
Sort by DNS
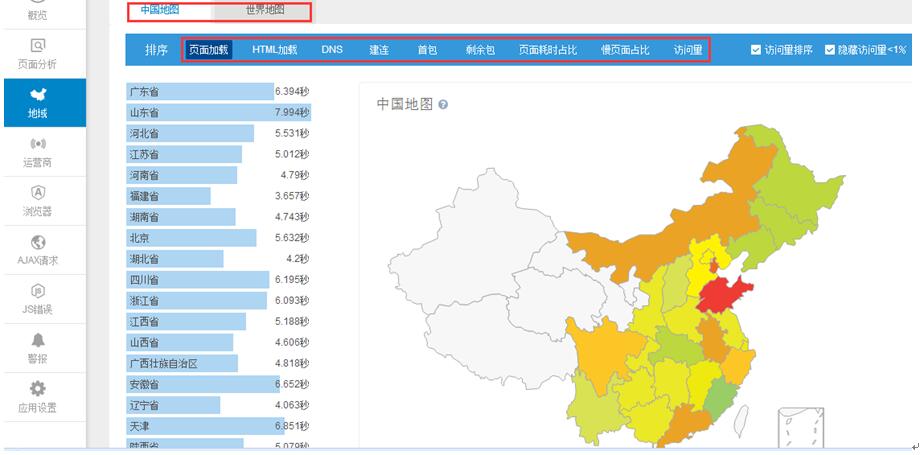(332, 50)
